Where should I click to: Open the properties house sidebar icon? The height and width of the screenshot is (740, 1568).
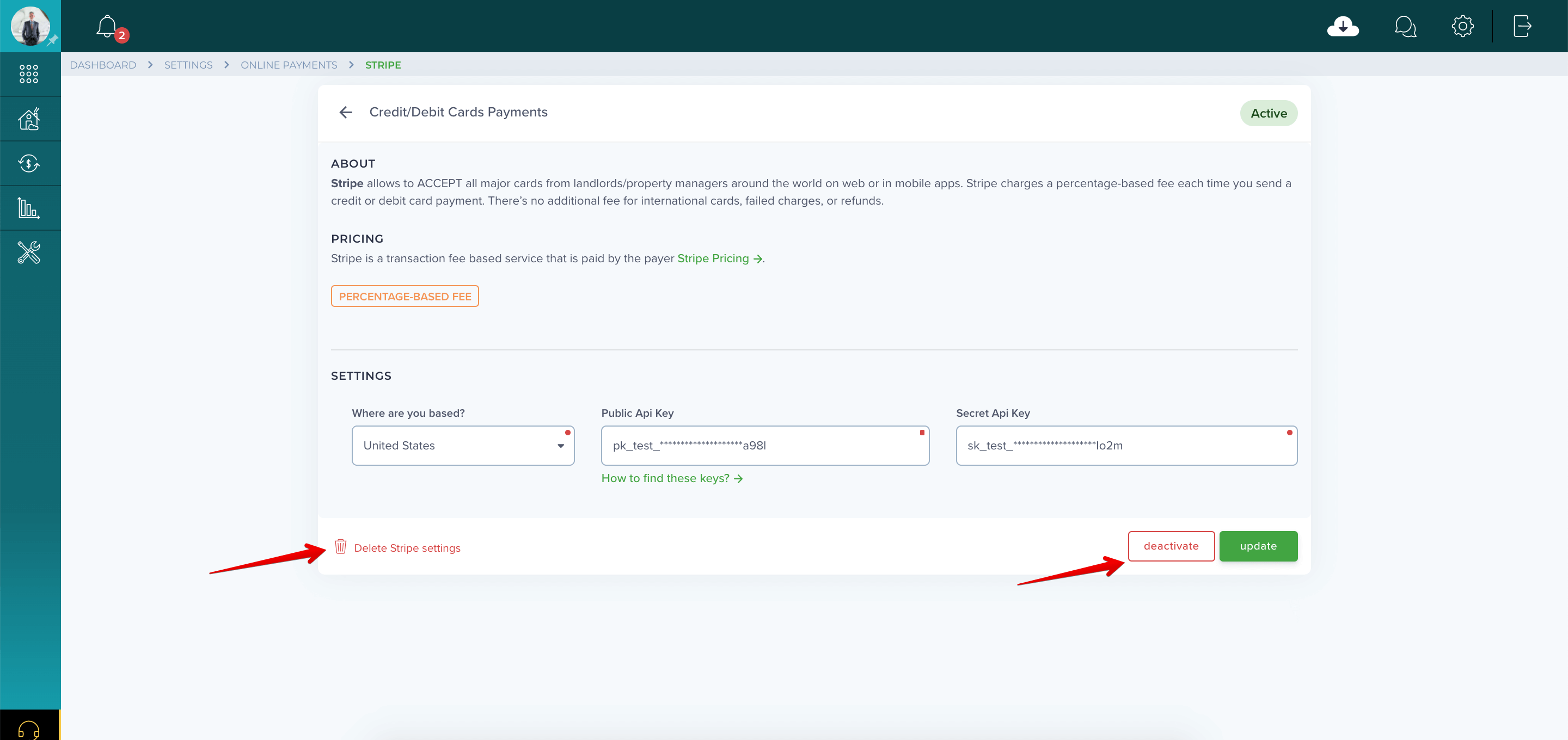tap(29, 119)
